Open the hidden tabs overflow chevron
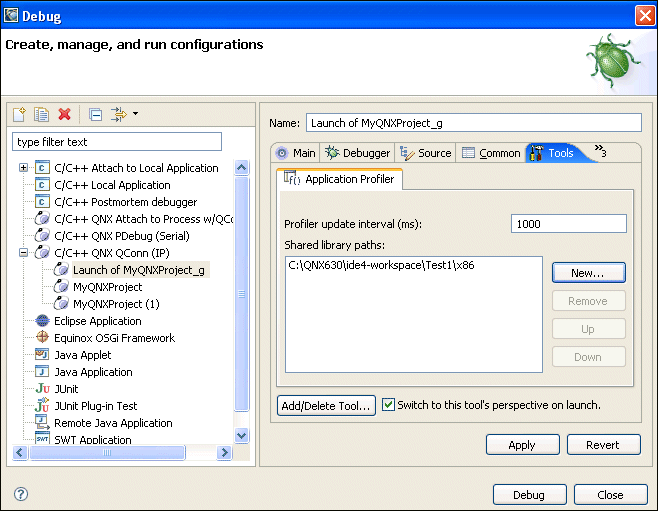658x511 pixels. [600, 151]
